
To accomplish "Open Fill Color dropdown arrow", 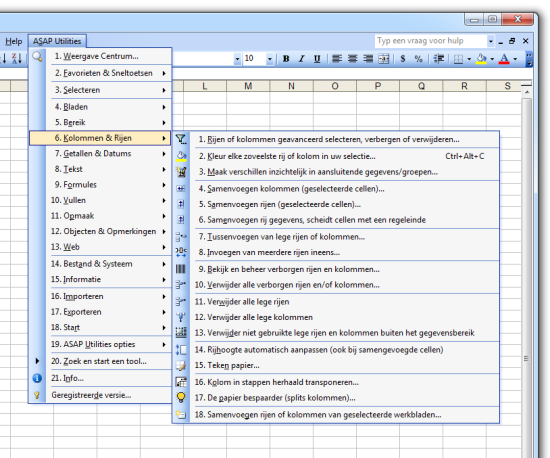I will pos(492,59).
